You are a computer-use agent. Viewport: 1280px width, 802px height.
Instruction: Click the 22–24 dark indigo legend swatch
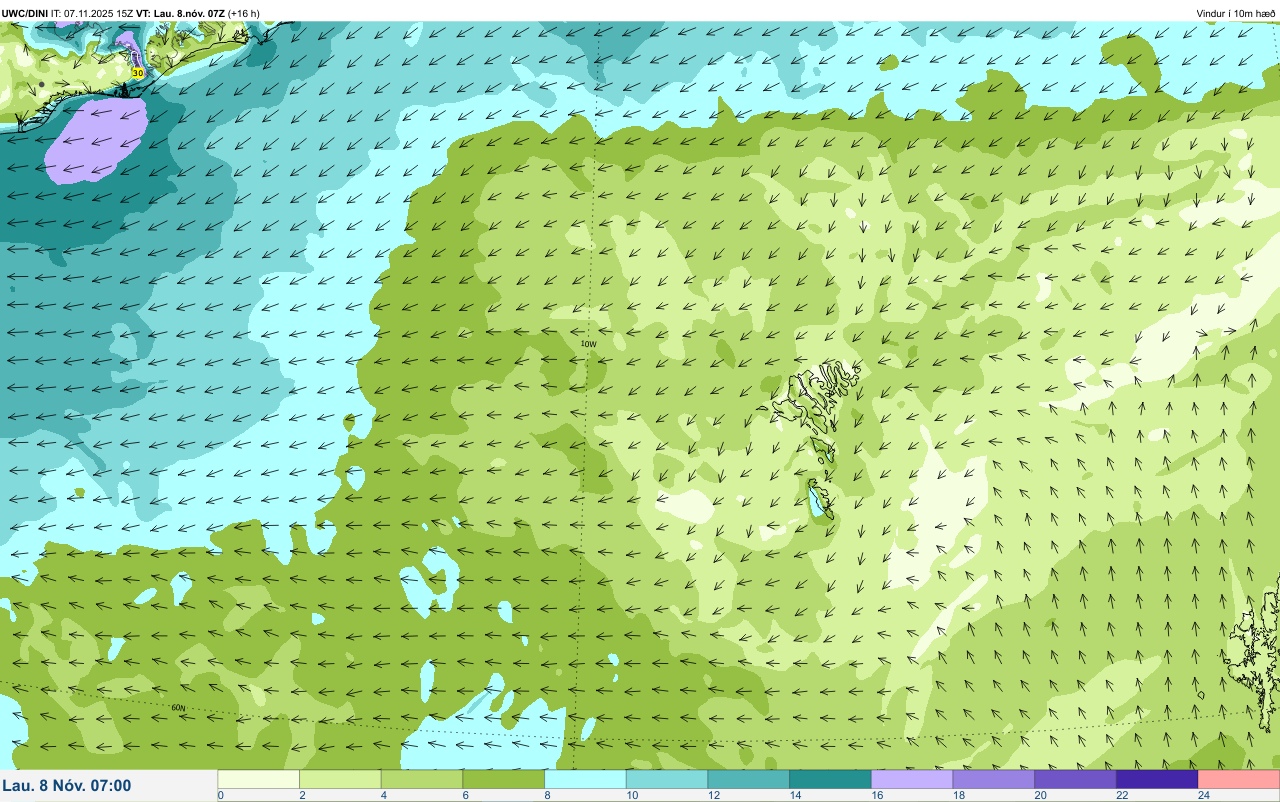(1157, 779)
